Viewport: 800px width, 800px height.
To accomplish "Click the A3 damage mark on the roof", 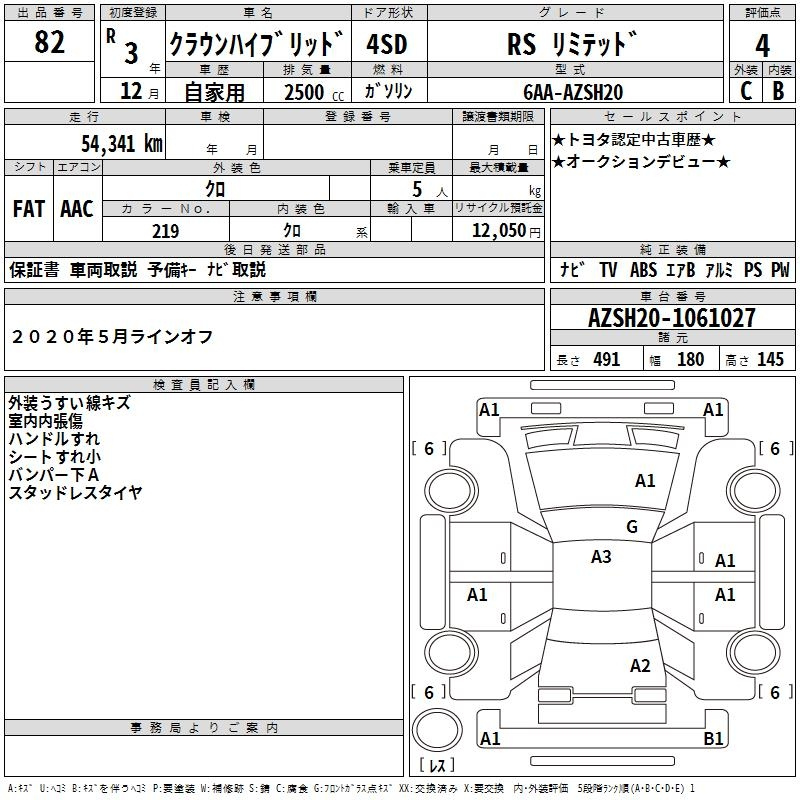I will coord(601,557).
